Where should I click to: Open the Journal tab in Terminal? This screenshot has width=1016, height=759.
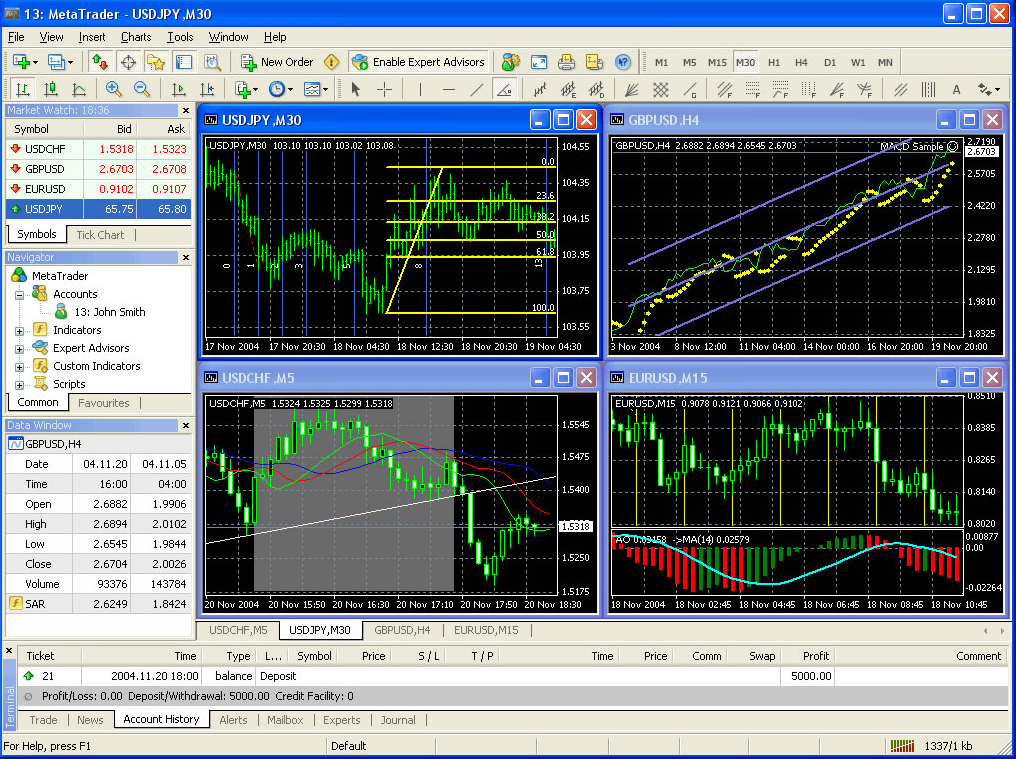point(398,719)
